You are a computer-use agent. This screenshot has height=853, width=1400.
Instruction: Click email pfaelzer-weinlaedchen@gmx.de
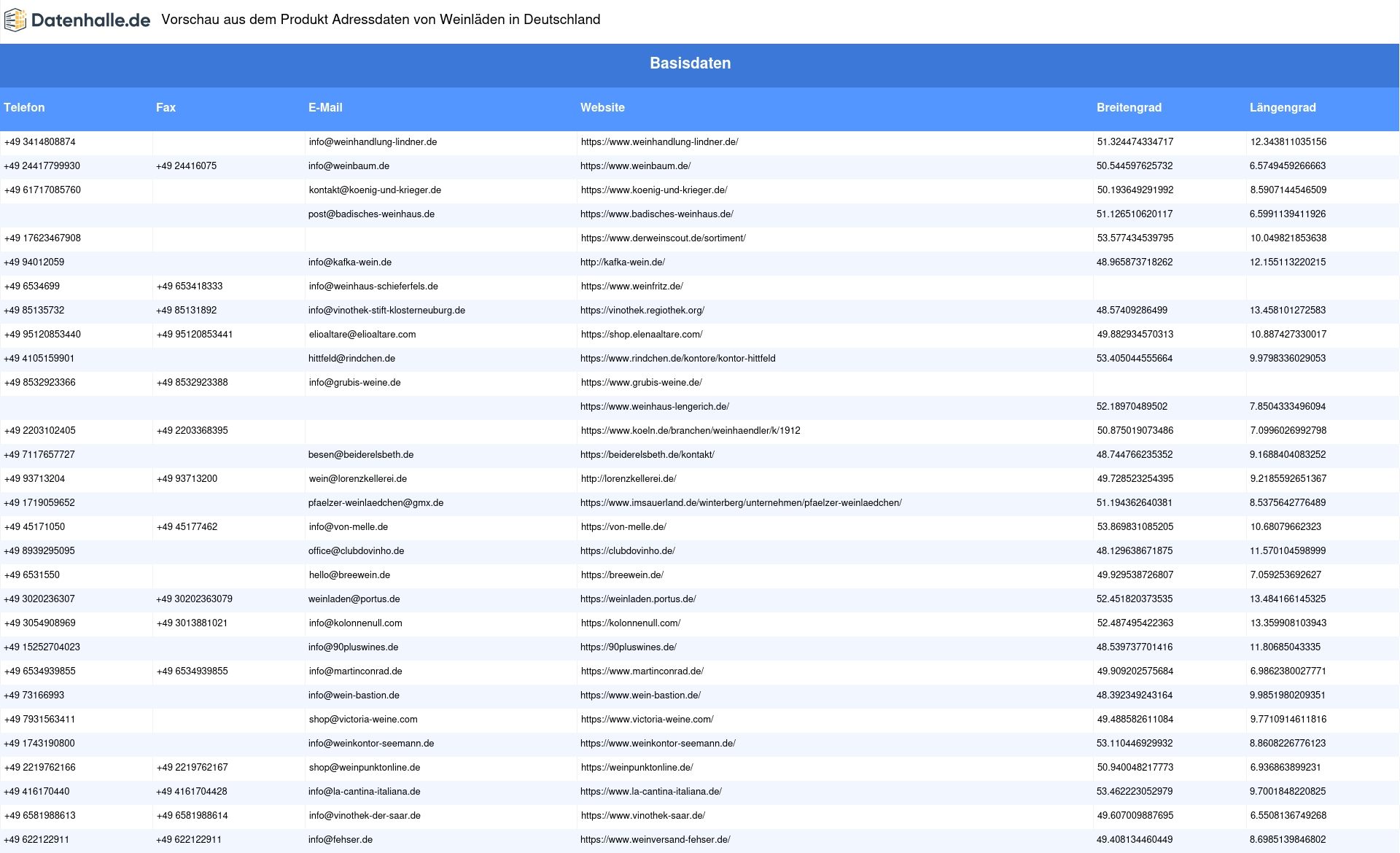(376, 503)
